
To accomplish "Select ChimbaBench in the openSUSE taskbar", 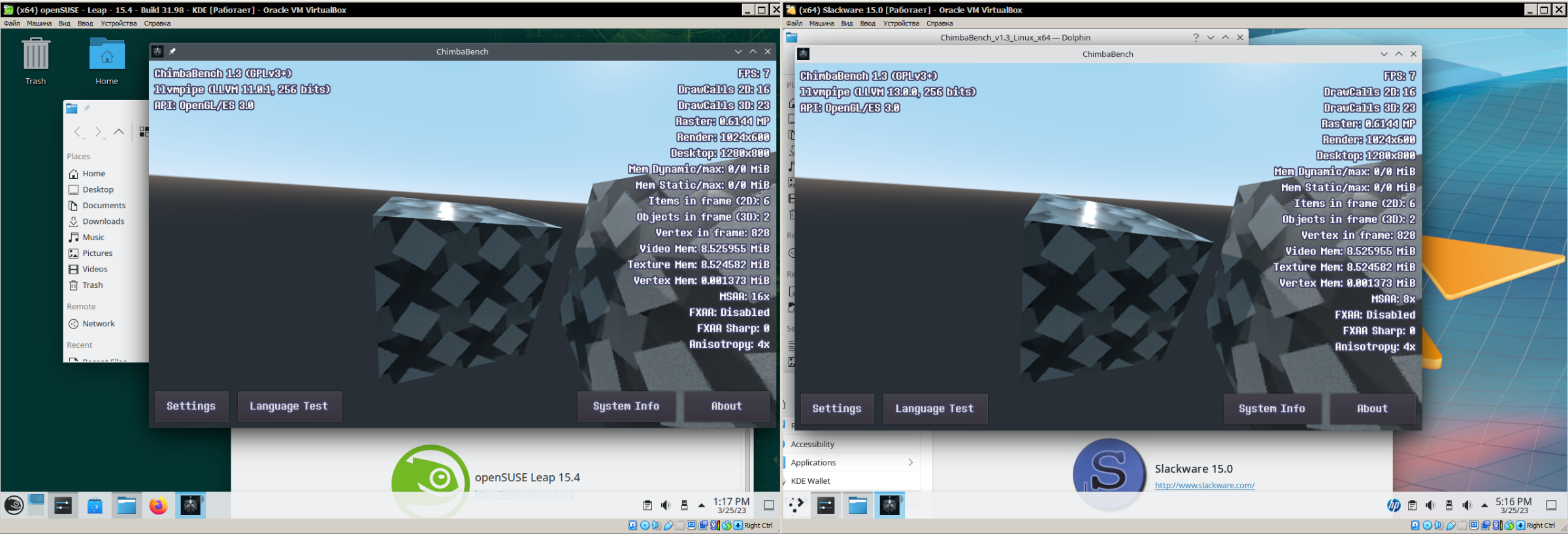I will (191, 505).
